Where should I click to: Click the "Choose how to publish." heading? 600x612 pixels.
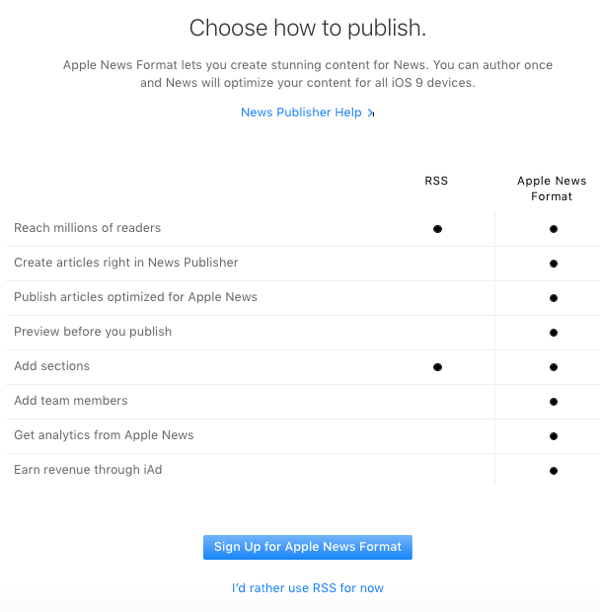click(307, 28)
